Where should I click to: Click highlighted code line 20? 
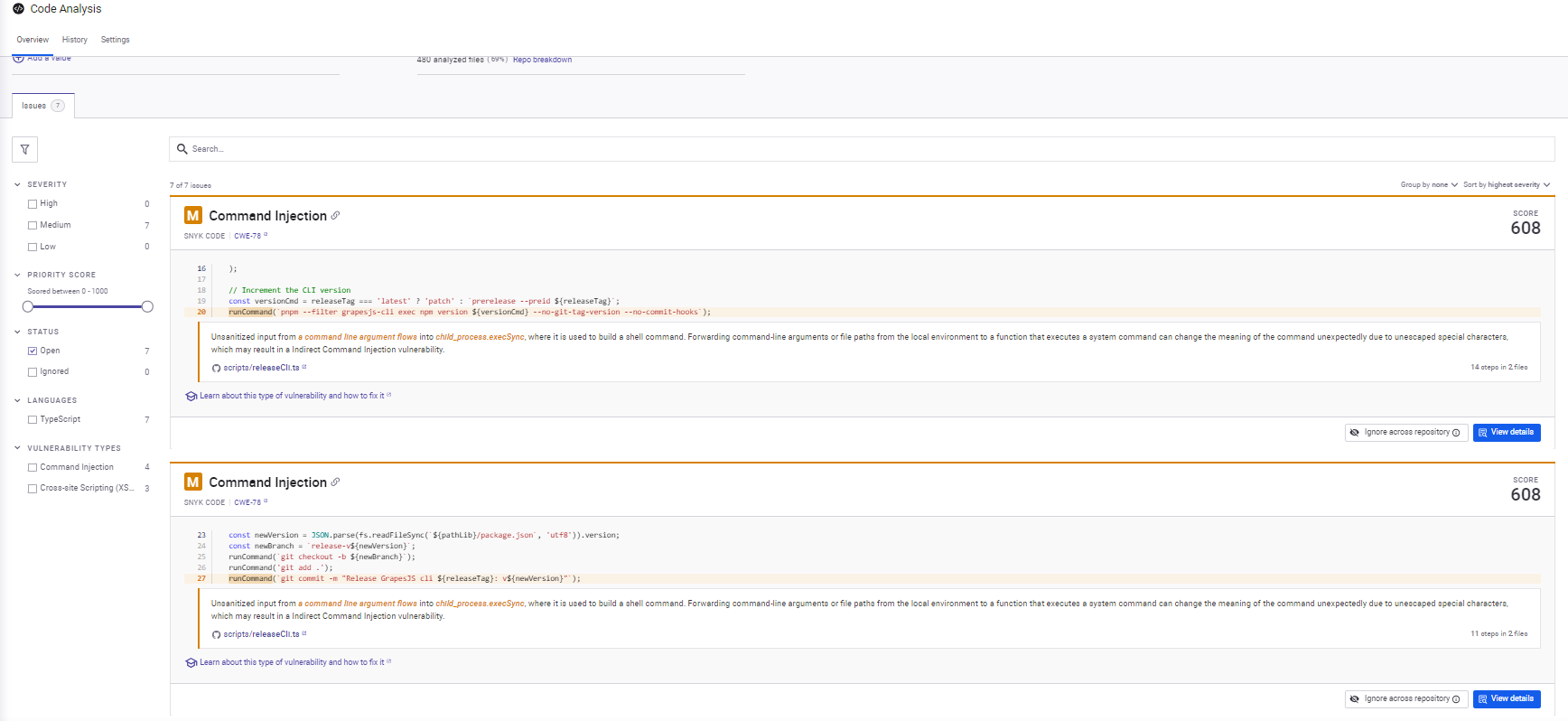pos(862,313)
